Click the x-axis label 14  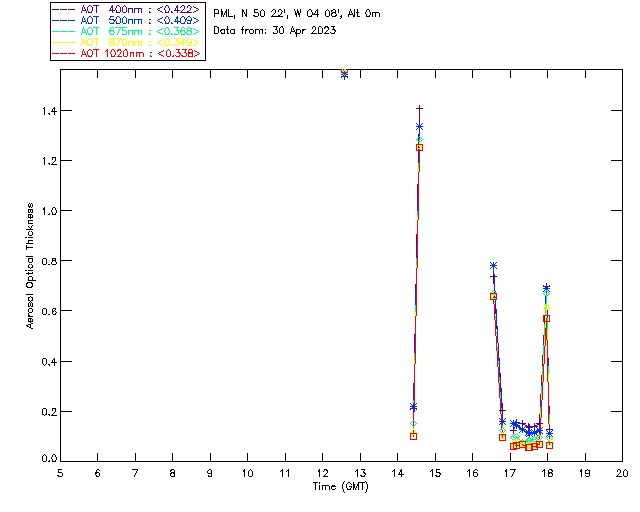tap(398, 473)
